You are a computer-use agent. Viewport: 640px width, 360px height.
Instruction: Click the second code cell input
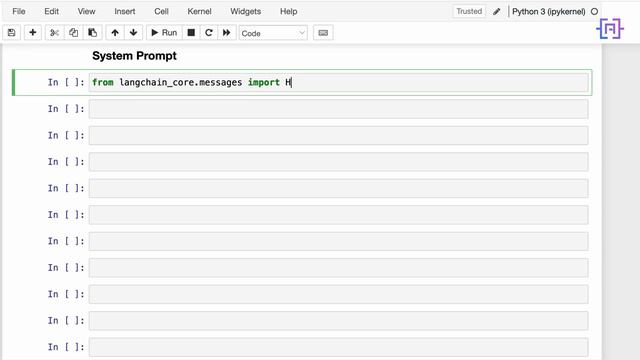coord(338,109)
